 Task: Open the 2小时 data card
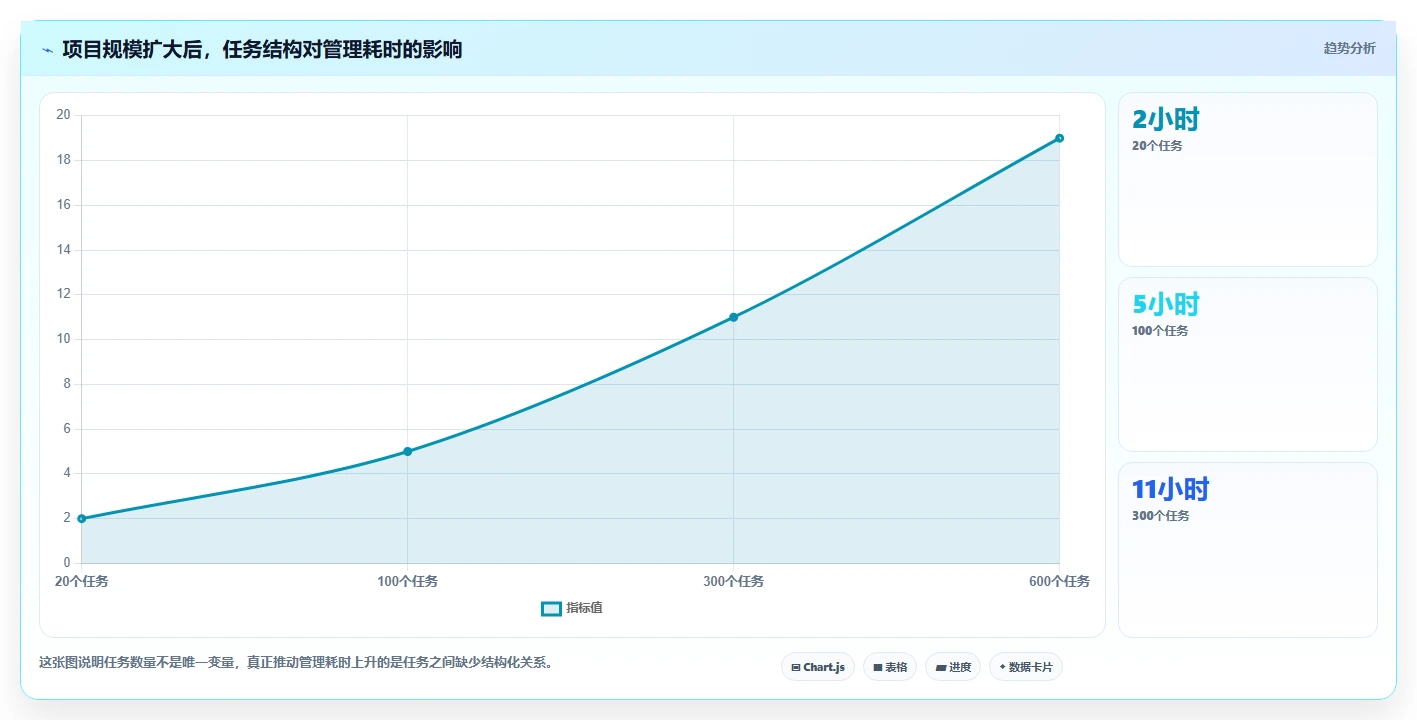1247,179
